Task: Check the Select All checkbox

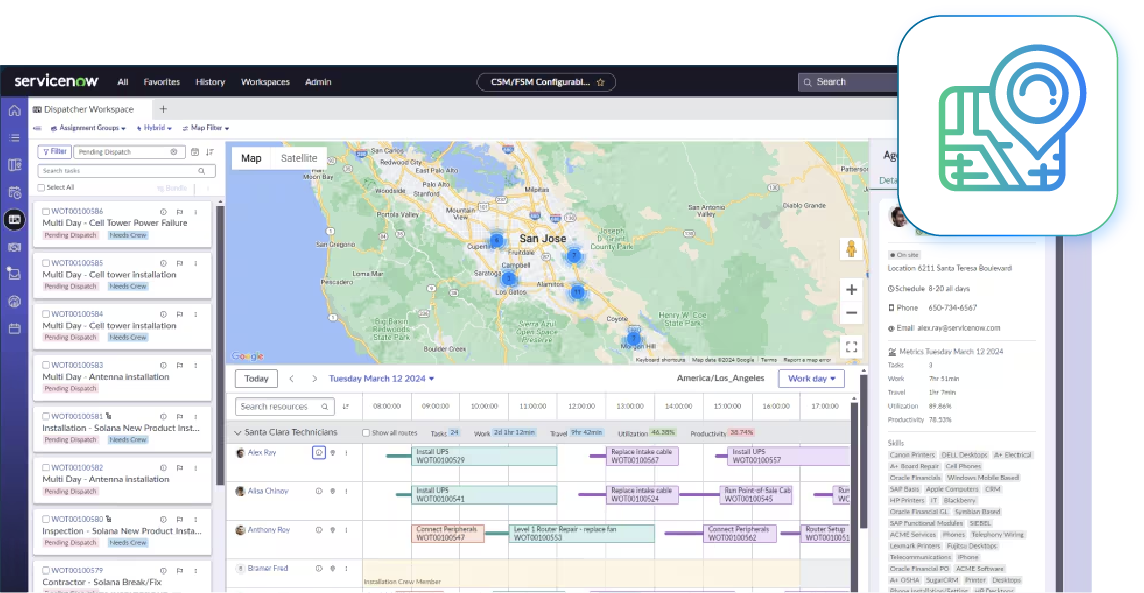Action: pyautogui.click(x=42, y=188)
